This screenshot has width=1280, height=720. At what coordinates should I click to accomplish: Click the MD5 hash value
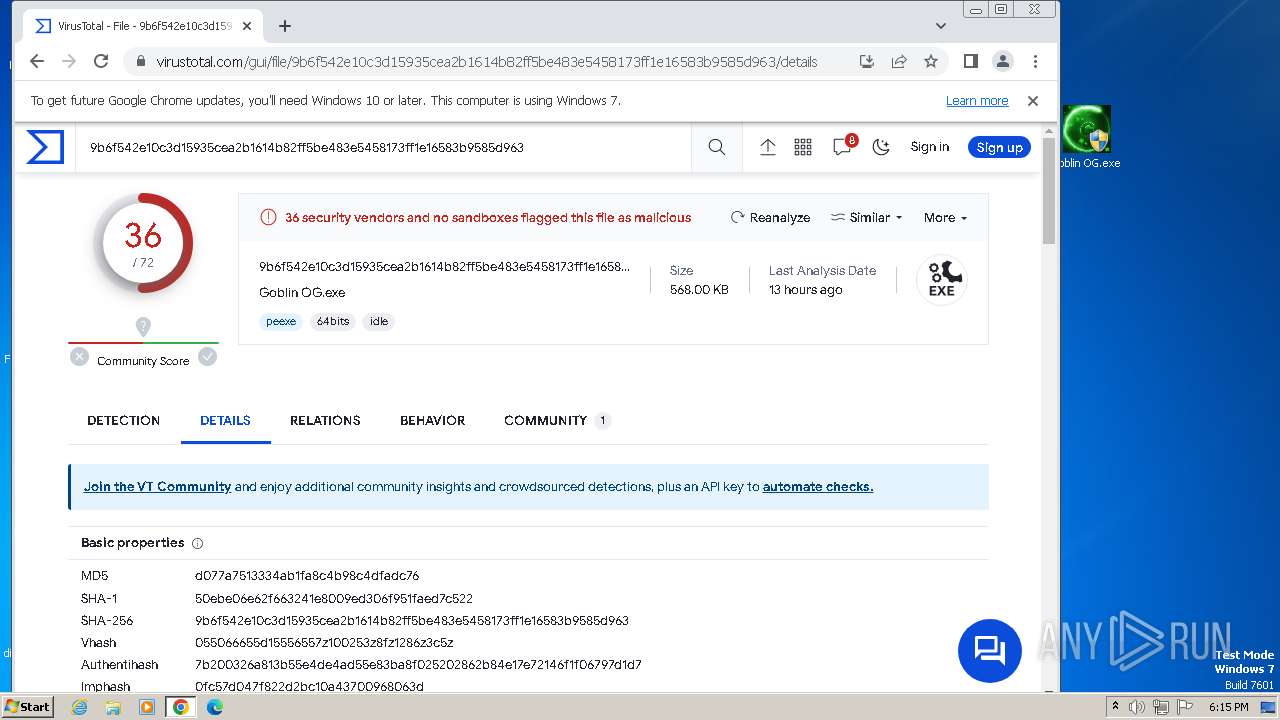click(x=307, y=576)
